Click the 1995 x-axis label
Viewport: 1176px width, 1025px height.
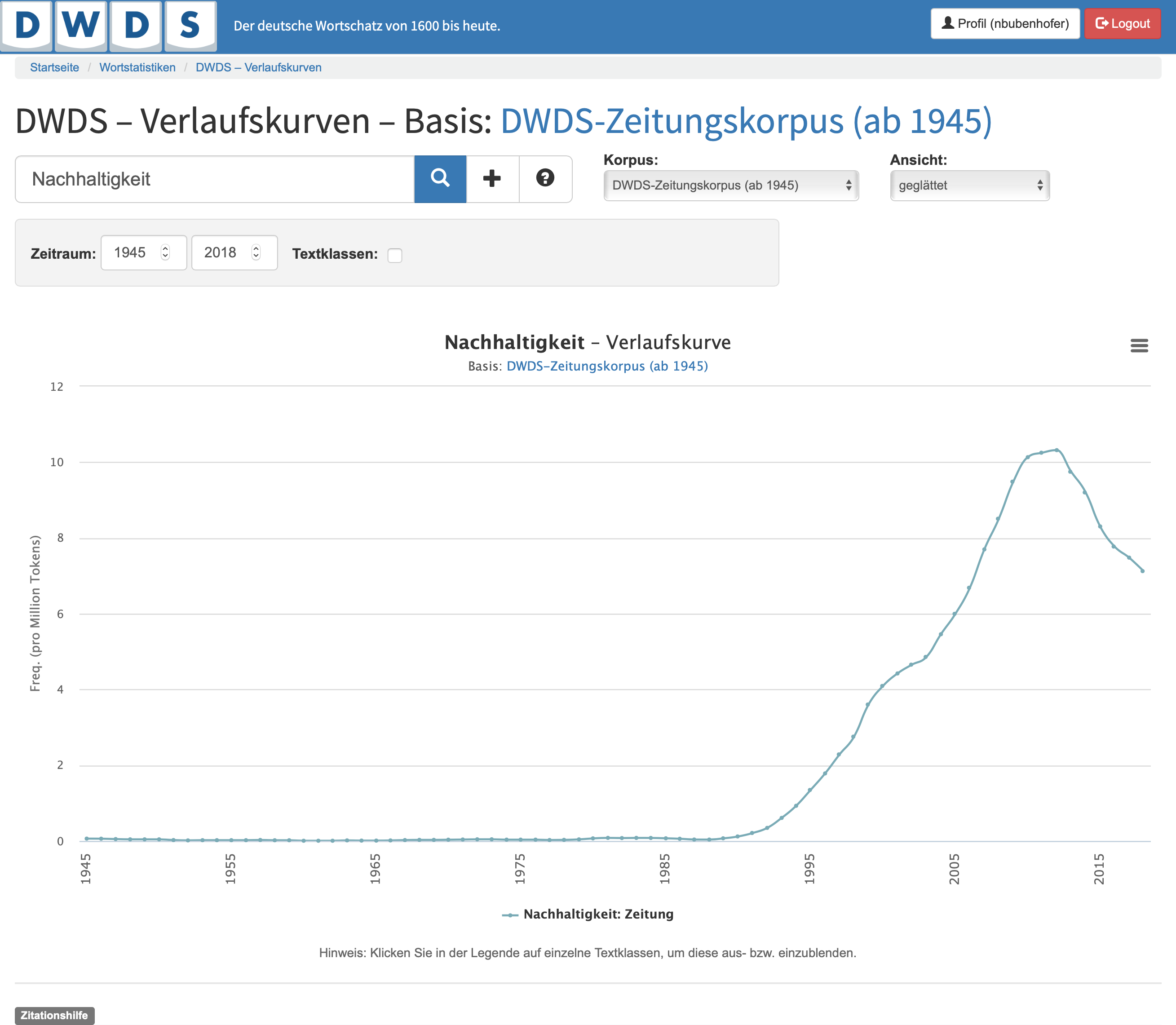[x=809, y=869]
